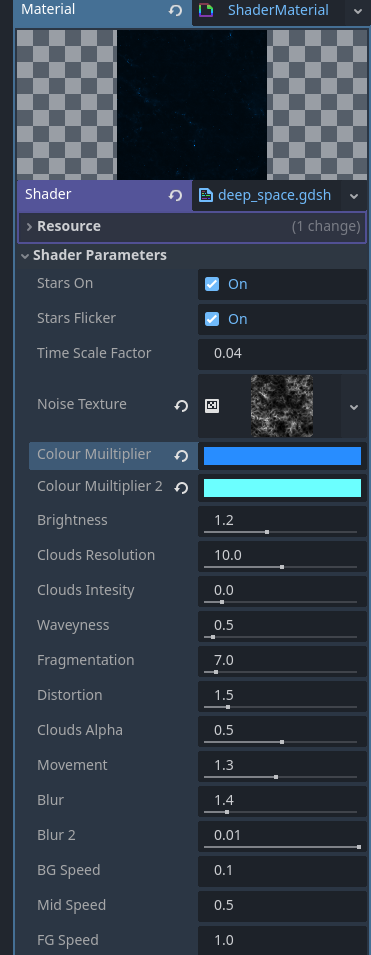Open the ShaderMaterial dropdown arrow
This screenshot has width=371, height=955.
point(356,11)
